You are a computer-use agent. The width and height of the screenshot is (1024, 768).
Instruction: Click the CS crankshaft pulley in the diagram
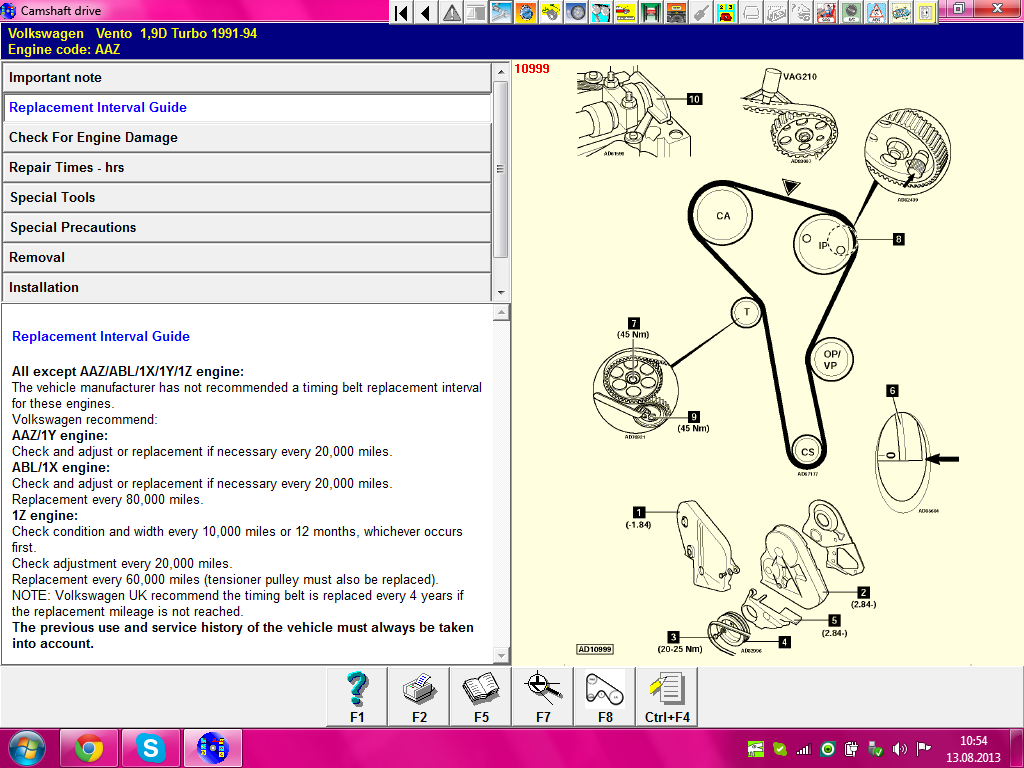click(808, 451)
